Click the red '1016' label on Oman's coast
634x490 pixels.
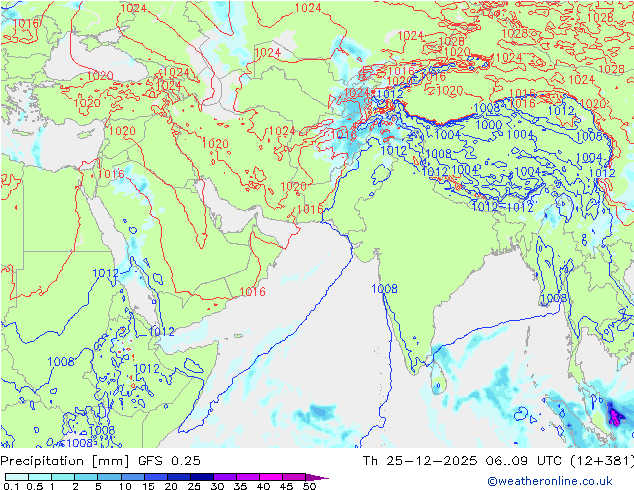point(252,291)
